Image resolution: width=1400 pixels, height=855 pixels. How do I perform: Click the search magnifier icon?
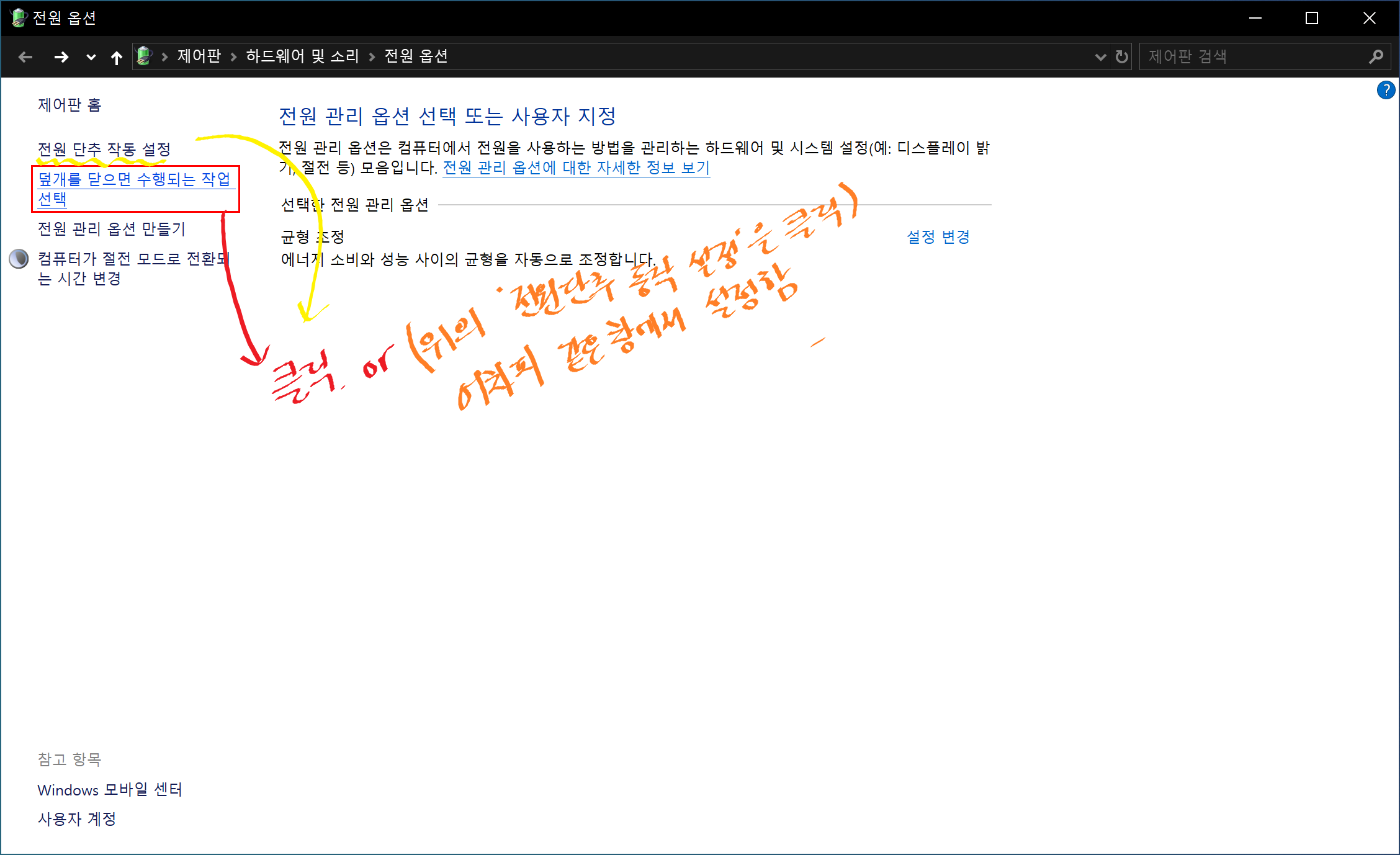[x=1376, y=56]
